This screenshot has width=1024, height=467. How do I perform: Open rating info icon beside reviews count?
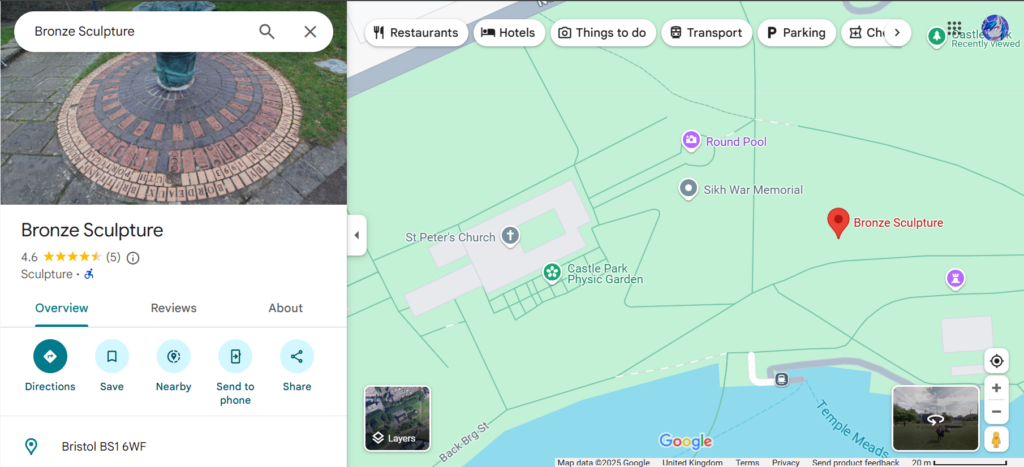point(133,257)
